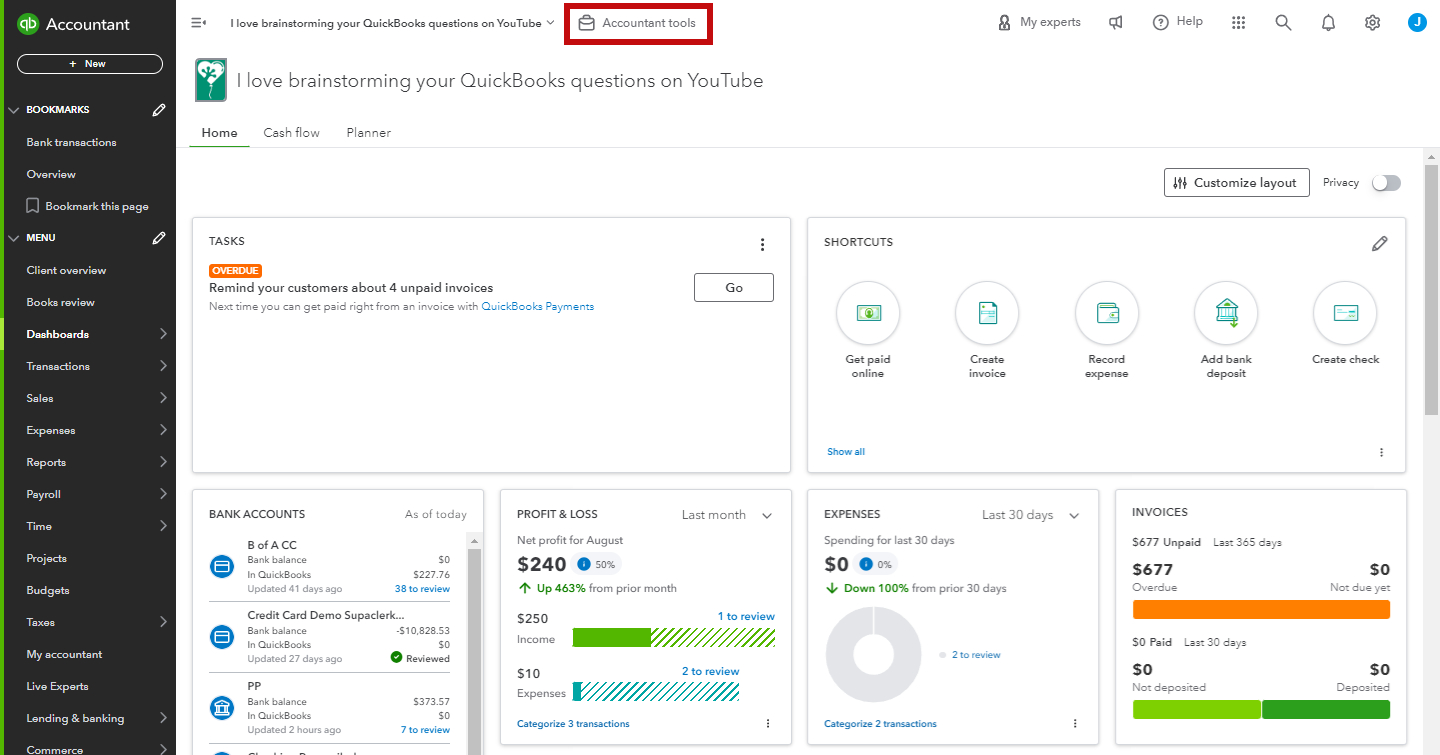Open the announcements megaphone icon

1116,23
